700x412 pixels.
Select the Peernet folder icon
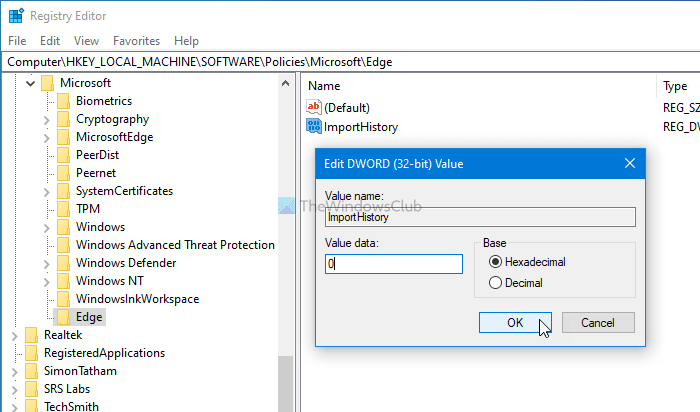click(63, 173)
